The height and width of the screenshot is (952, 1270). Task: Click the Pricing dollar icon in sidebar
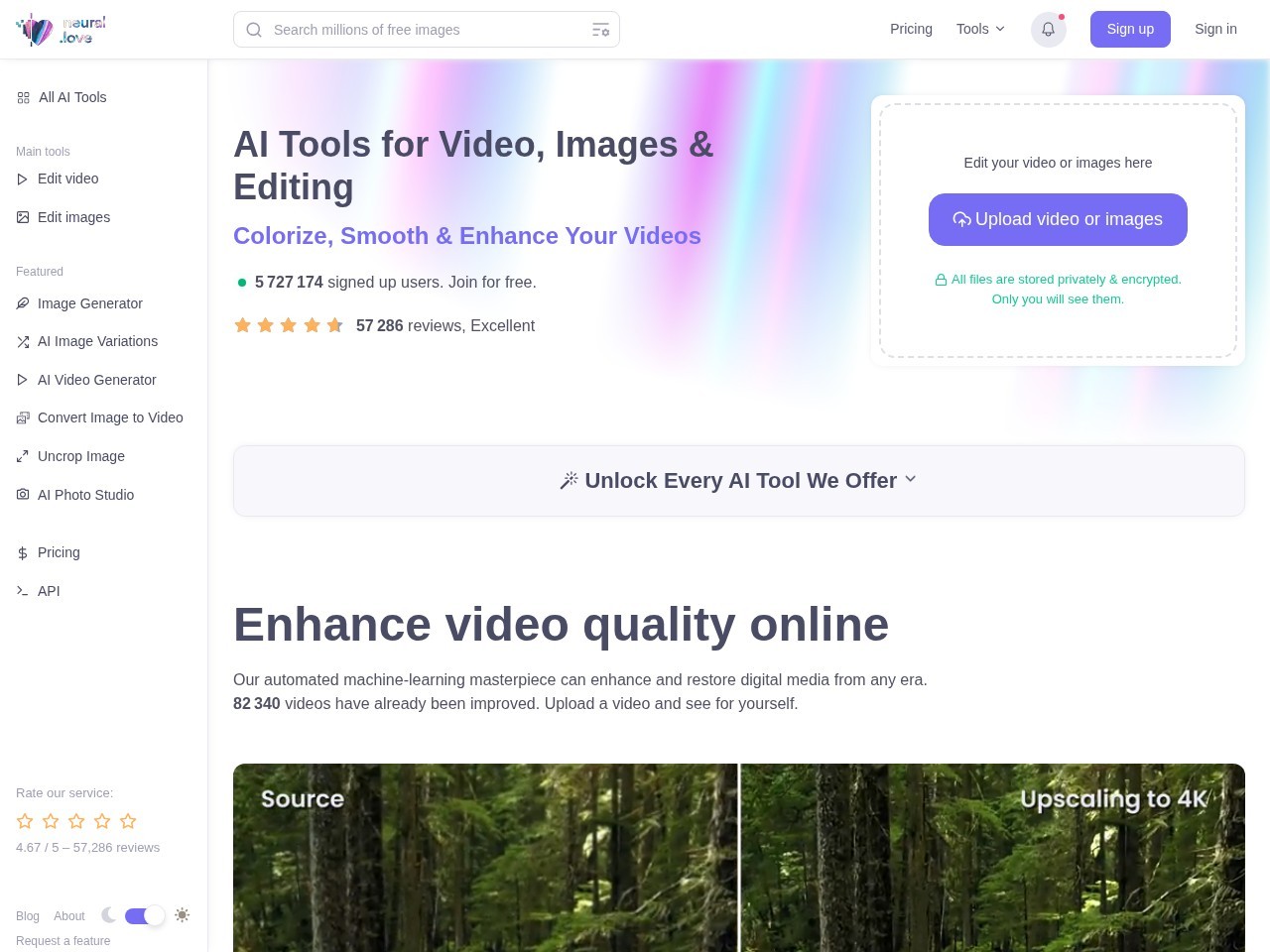(23, 552)
